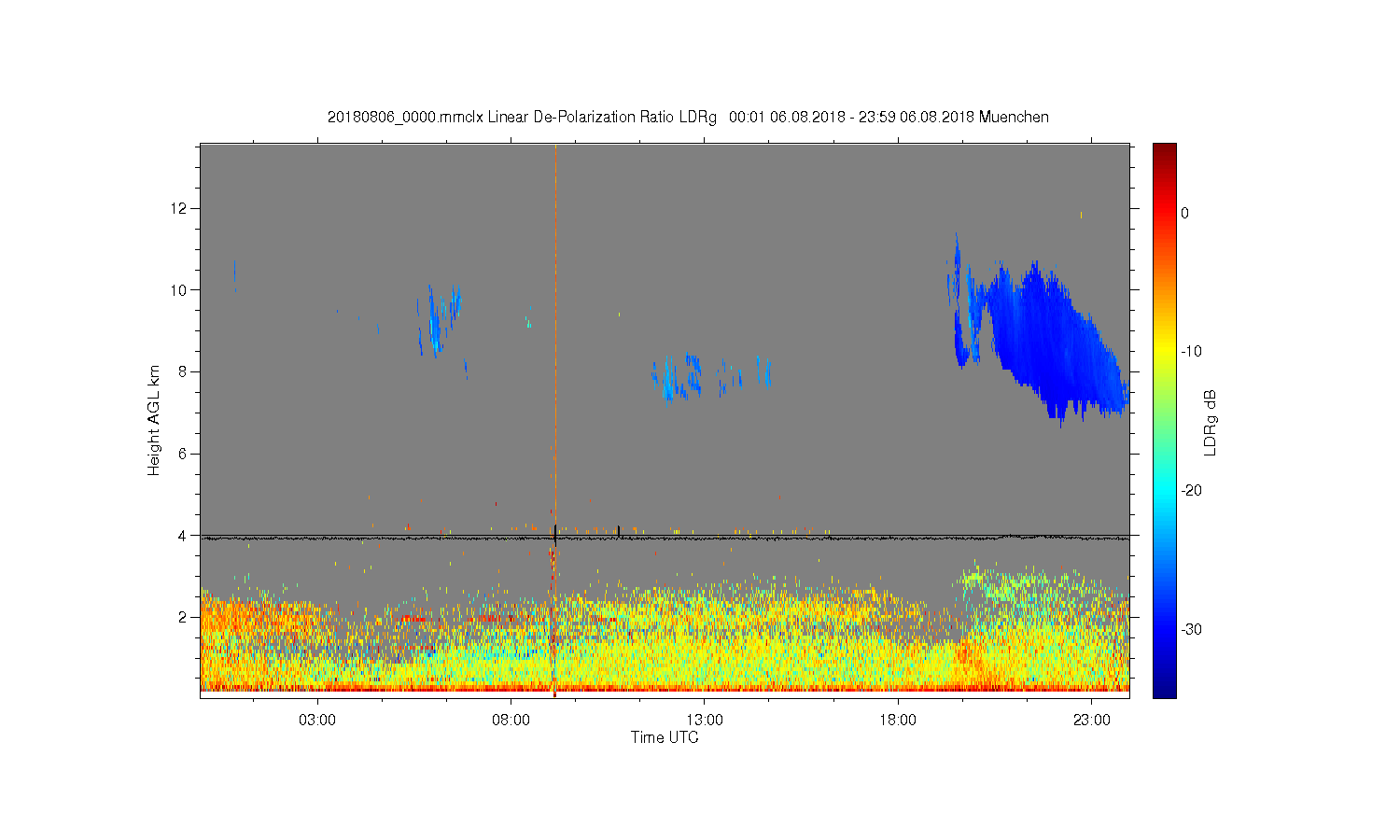Click the height tick label 10
1400x840 pixels.
tap(180, 290)
